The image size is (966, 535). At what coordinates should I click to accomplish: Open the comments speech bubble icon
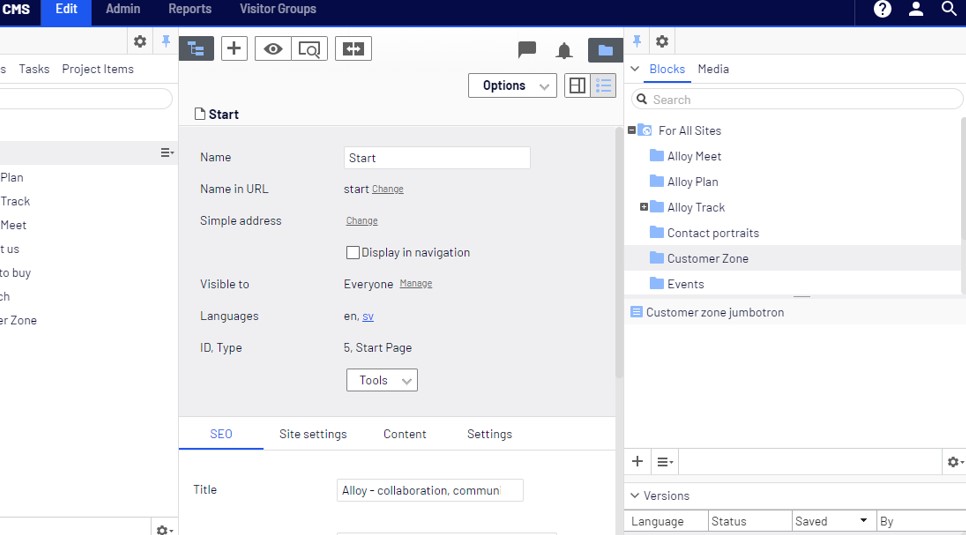[x=527, y=50]
